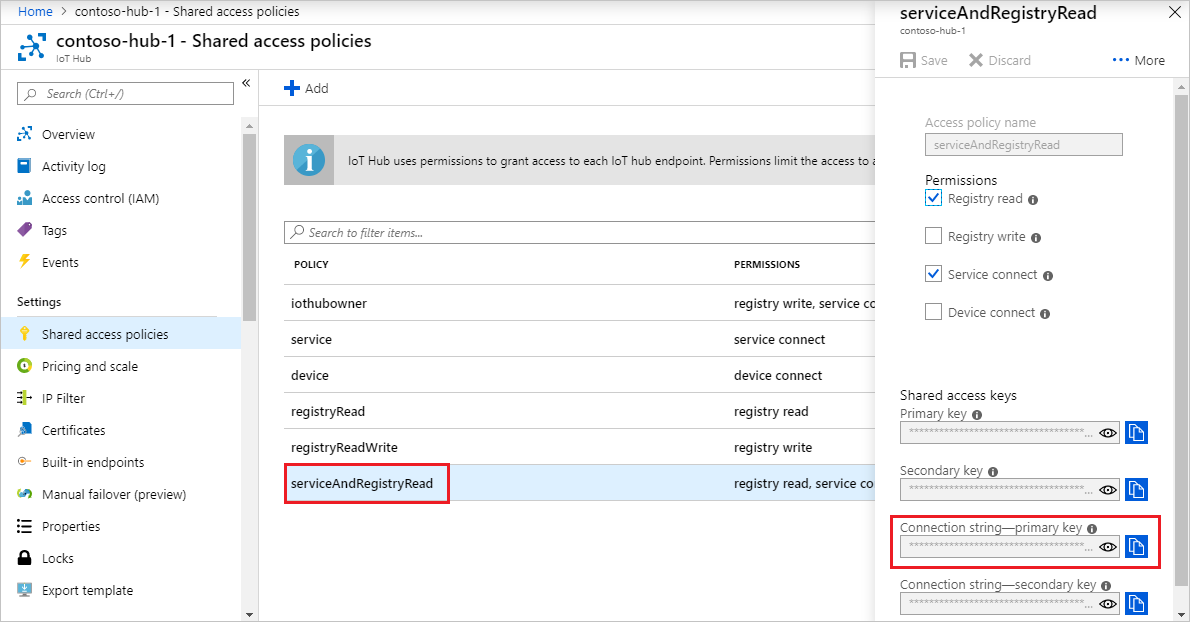Image resolution: width=1190 pixels, height=622 pixels.
Task: Click the info icon next to Service connect
Action: coord(1048,275)
